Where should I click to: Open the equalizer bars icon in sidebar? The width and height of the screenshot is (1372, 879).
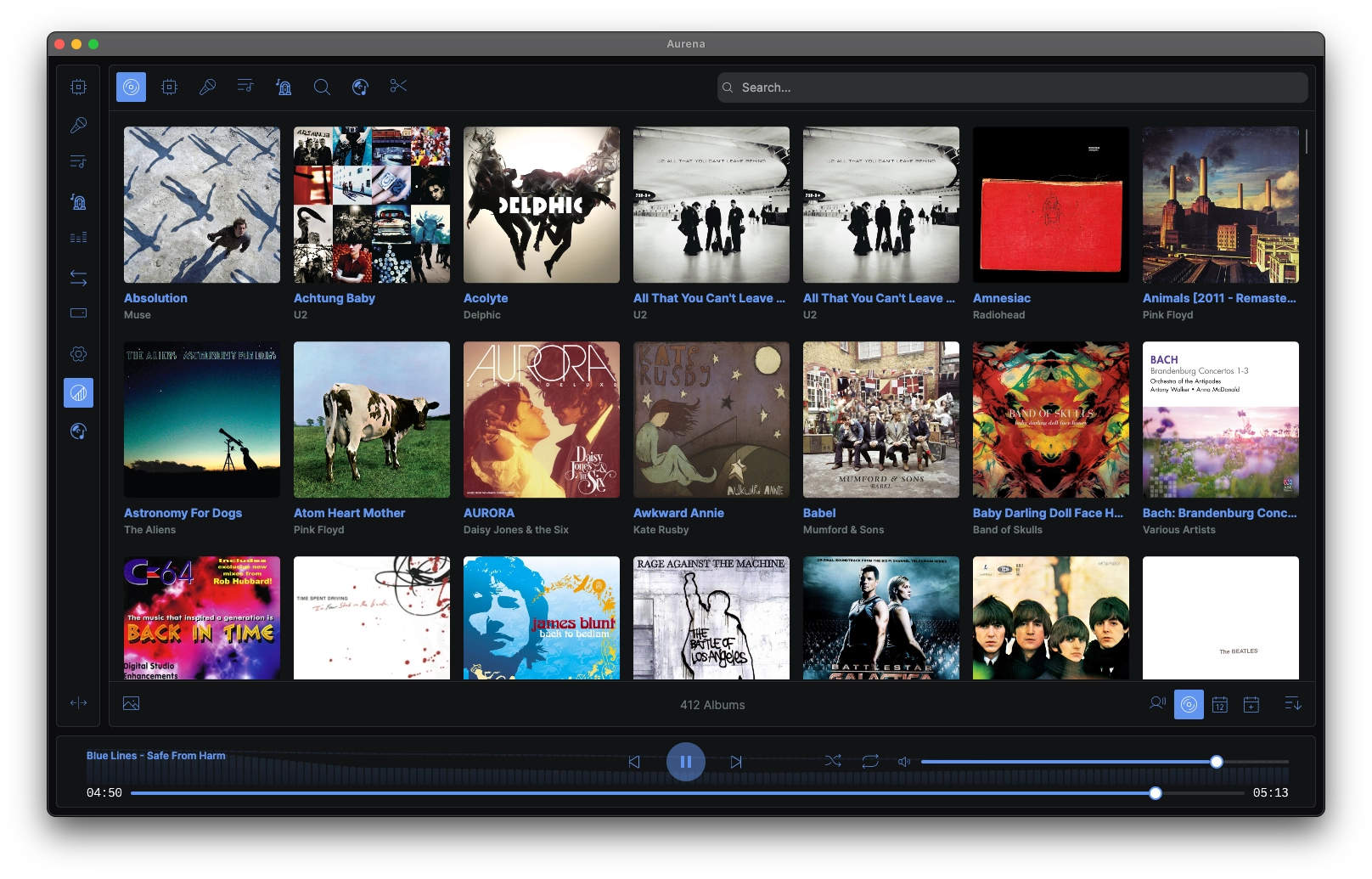78,238
